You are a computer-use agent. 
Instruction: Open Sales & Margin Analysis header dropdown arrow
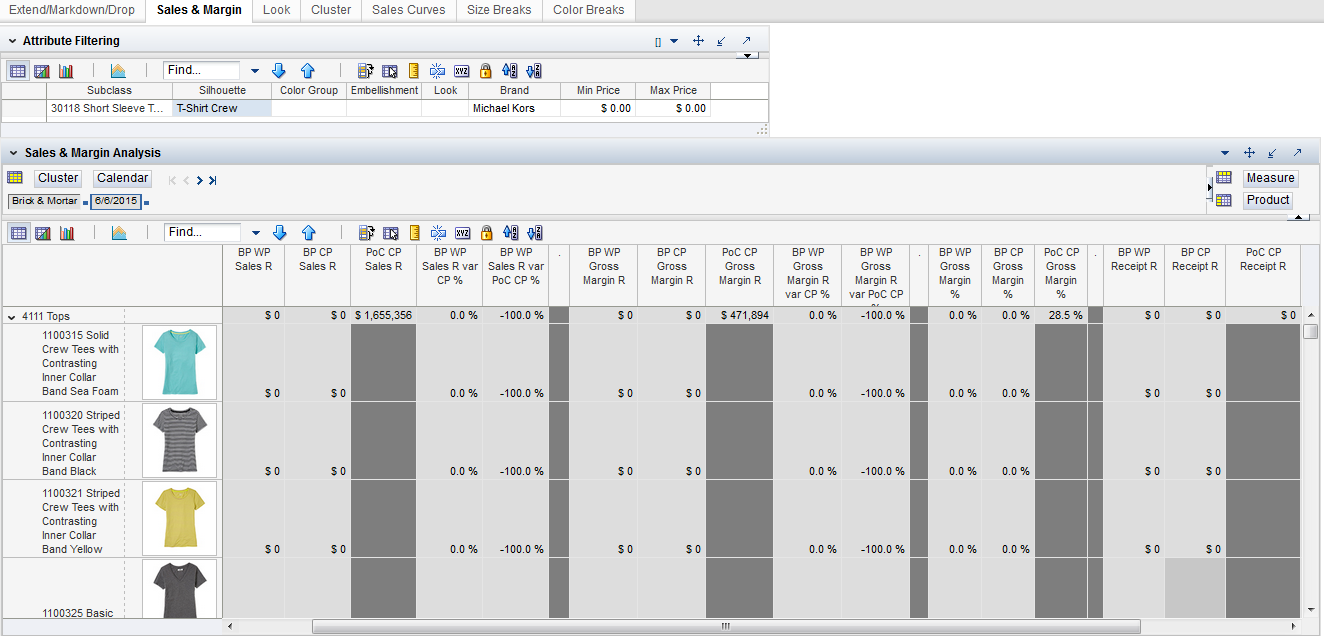(1225, 153)
